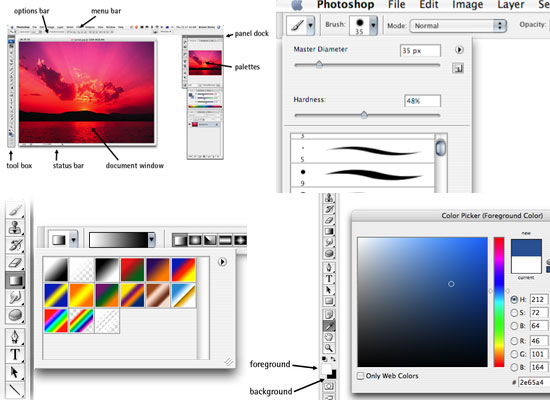
Task: Select Gradient tool beside the Color Picker
Action: (329, 231)
